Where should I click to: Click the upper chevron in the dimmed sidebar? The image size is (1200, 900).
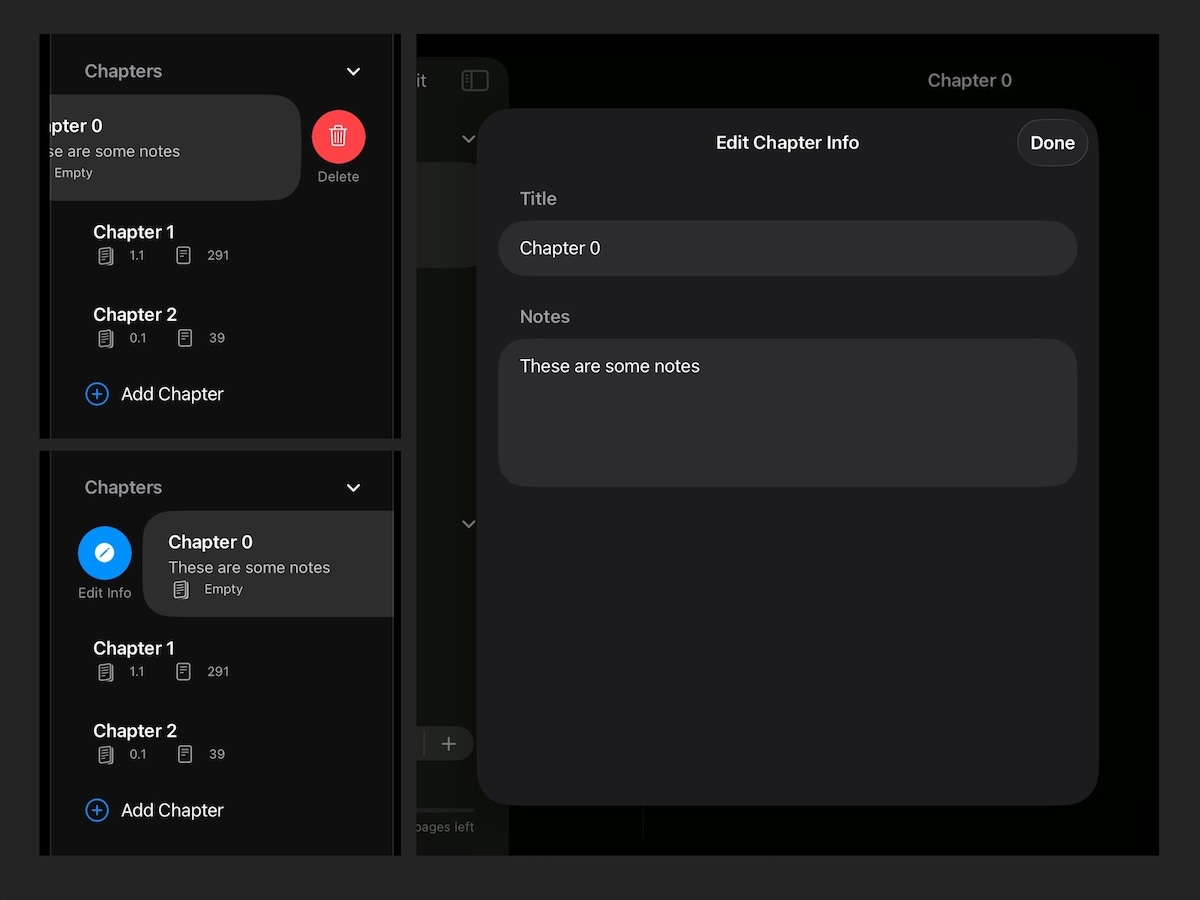pos(467,140)
